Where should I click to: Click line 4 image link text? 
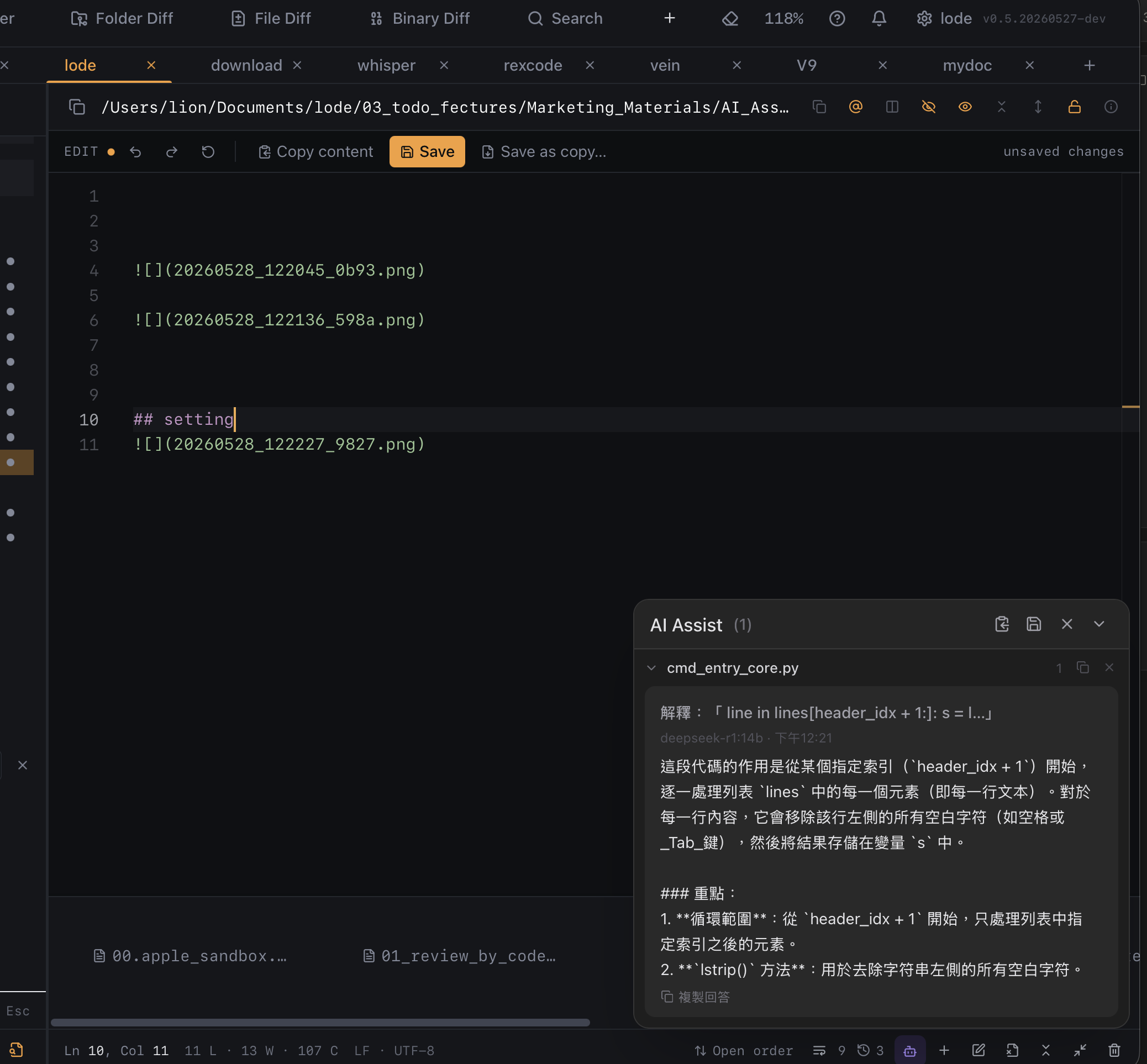(279, 270)
